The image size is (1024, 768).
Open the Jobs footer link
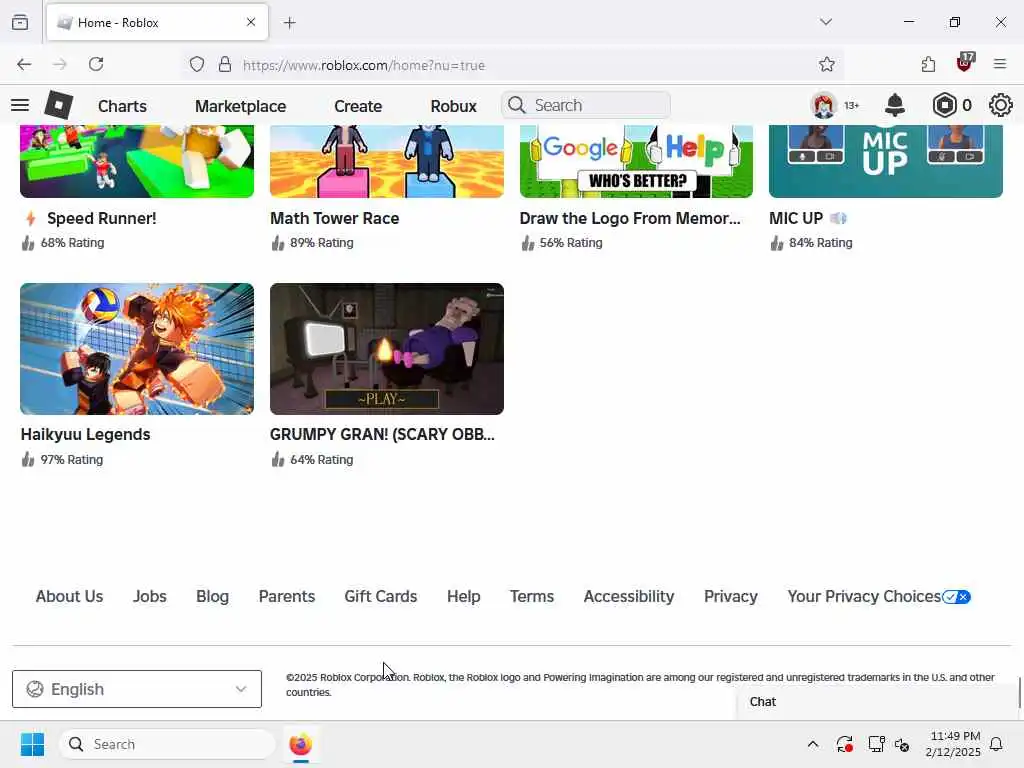pyautogui.click(x=150, y=596)
